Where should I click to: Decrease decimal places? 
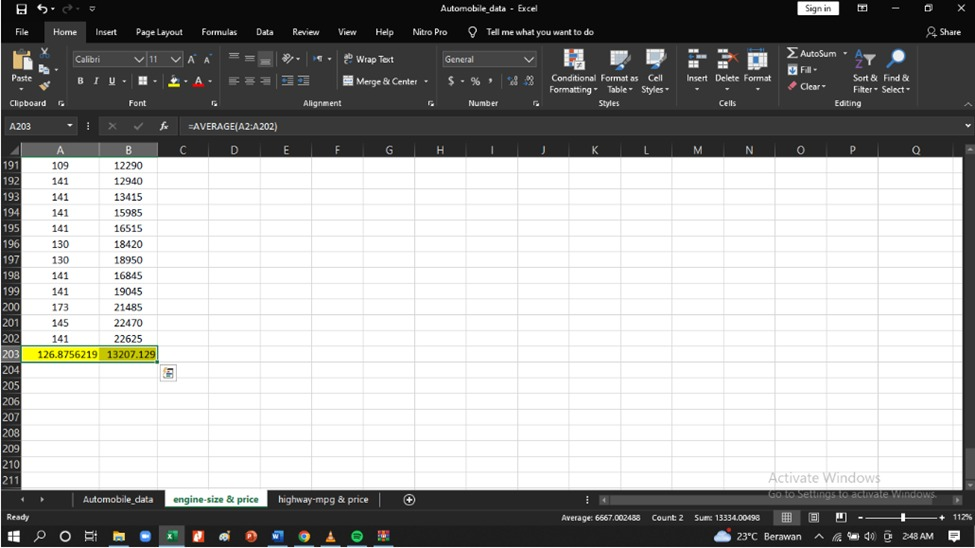point(529,81)
